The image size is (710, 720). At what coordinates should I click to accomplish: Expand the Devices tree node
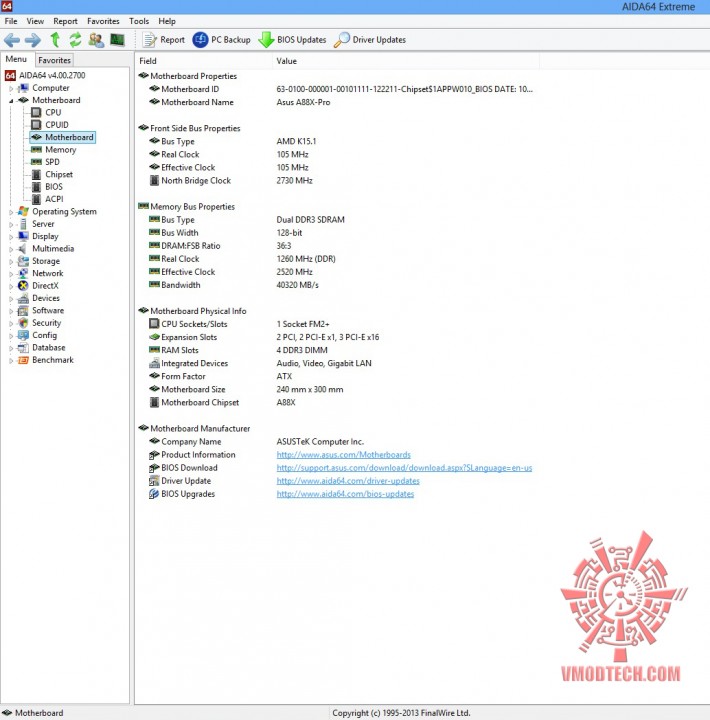(x=11, y=298)
